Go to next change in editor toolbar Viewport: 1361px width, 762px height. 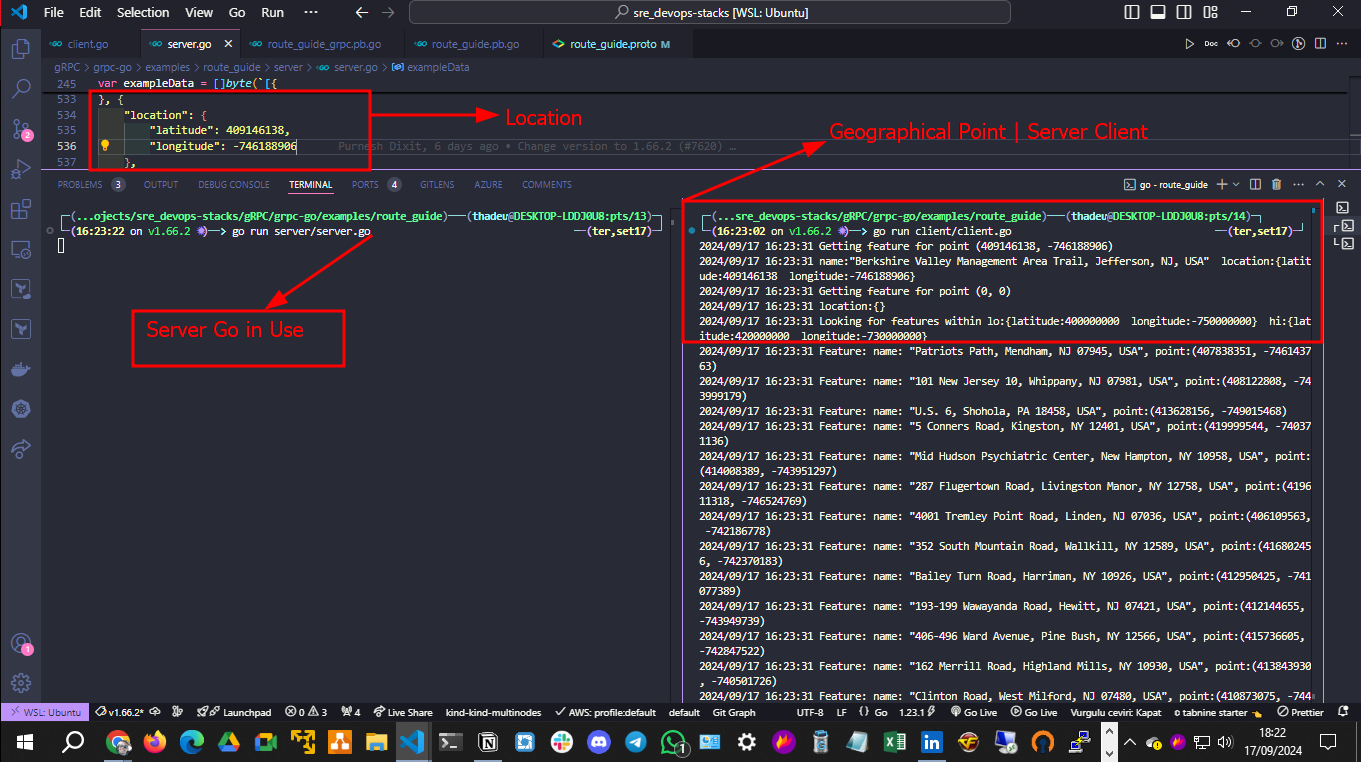pyautogui.click(x=1277, y=44)
